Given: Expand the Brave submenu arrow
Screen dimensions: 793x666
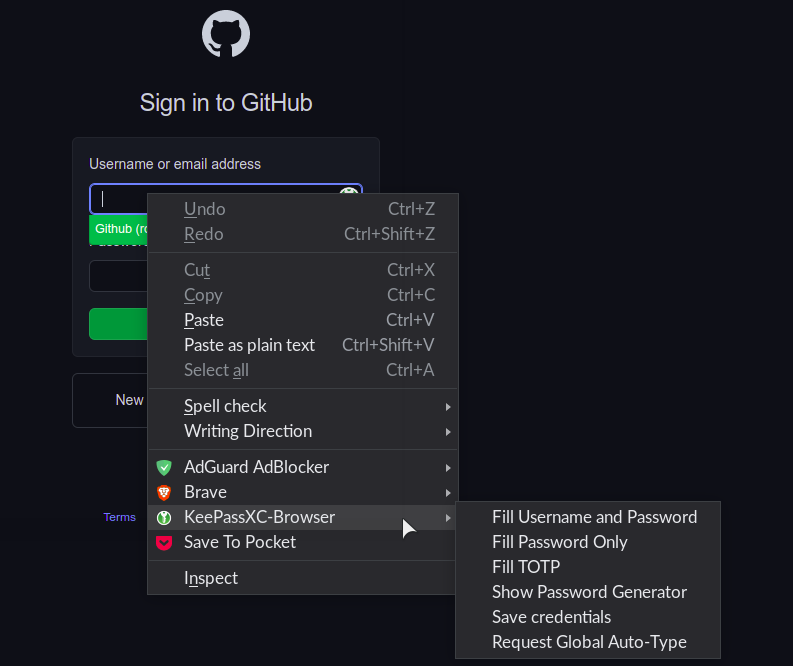Looking at the screenshot, I should click(x=448, y=492).
